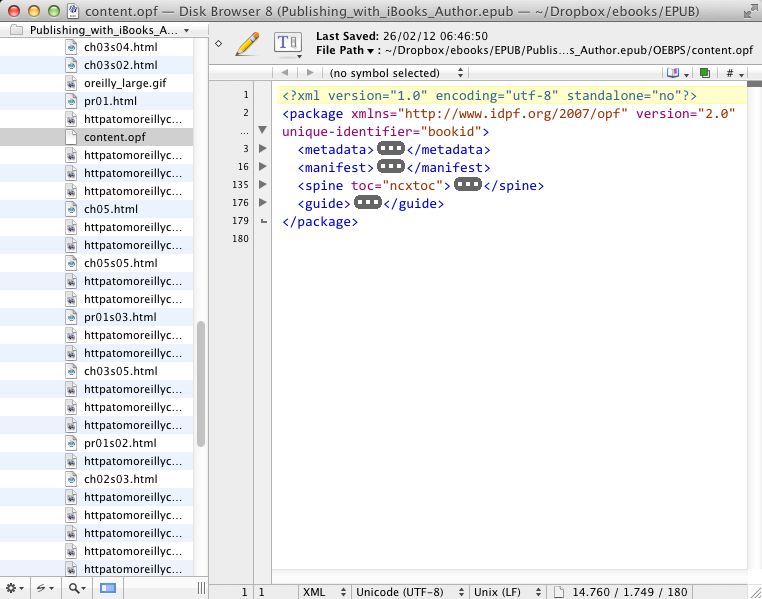
Task: Open the Text Options toolbar icon
Action: point(288,44)
